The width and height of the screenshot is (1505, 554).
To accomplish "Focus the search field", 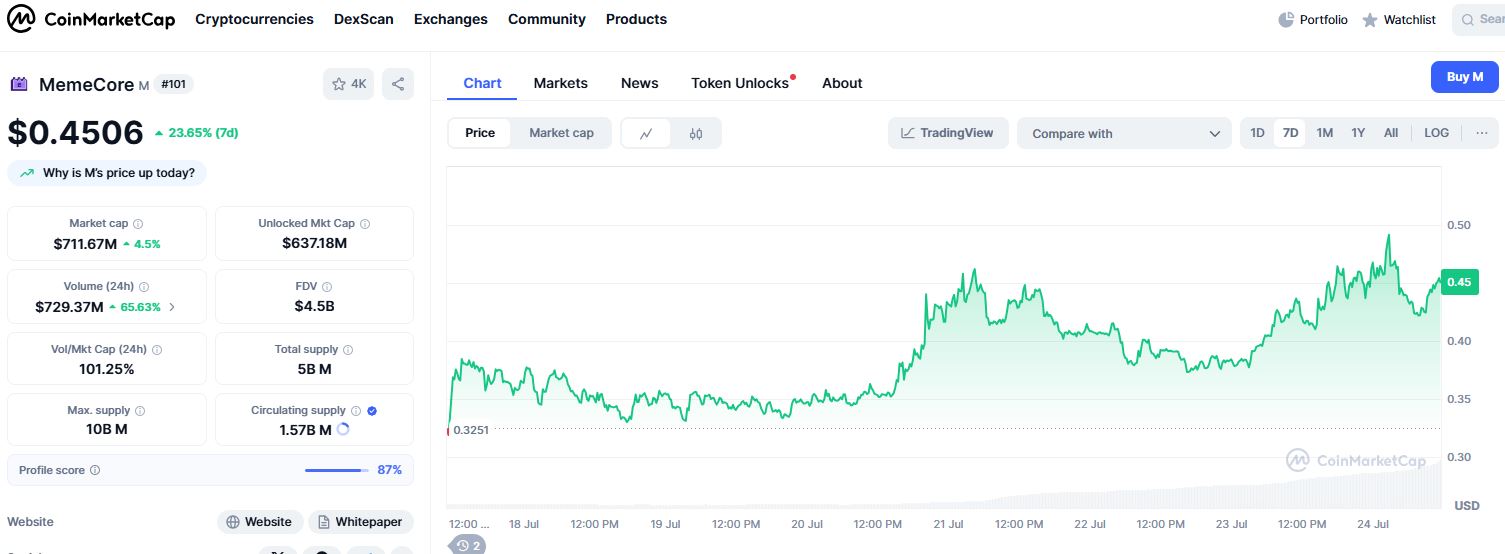I will (x=1480, y=20).
